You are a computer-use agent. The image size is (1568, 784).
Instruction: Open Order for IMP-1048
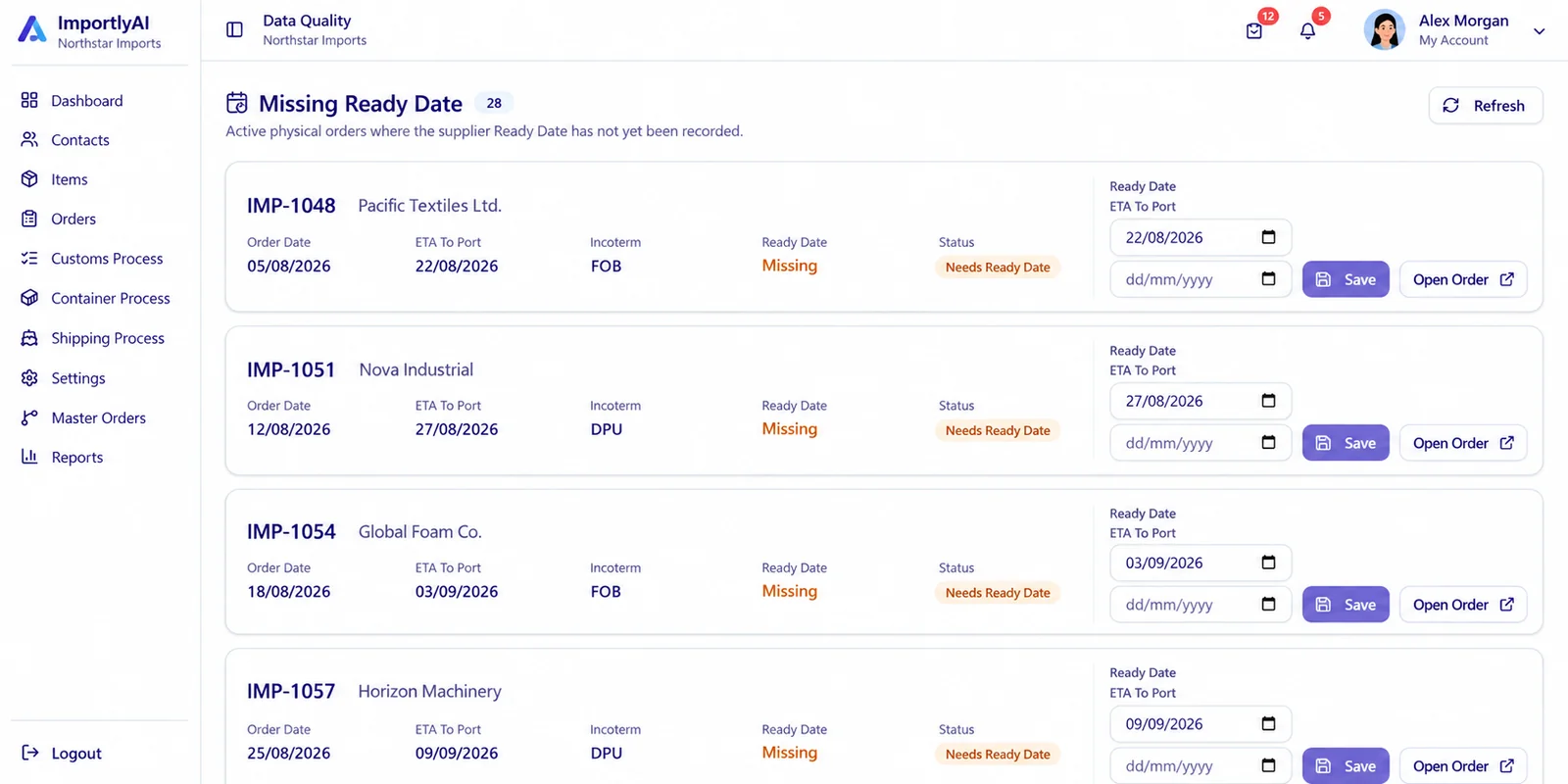pyautogui.click(x=1463, y=279)
